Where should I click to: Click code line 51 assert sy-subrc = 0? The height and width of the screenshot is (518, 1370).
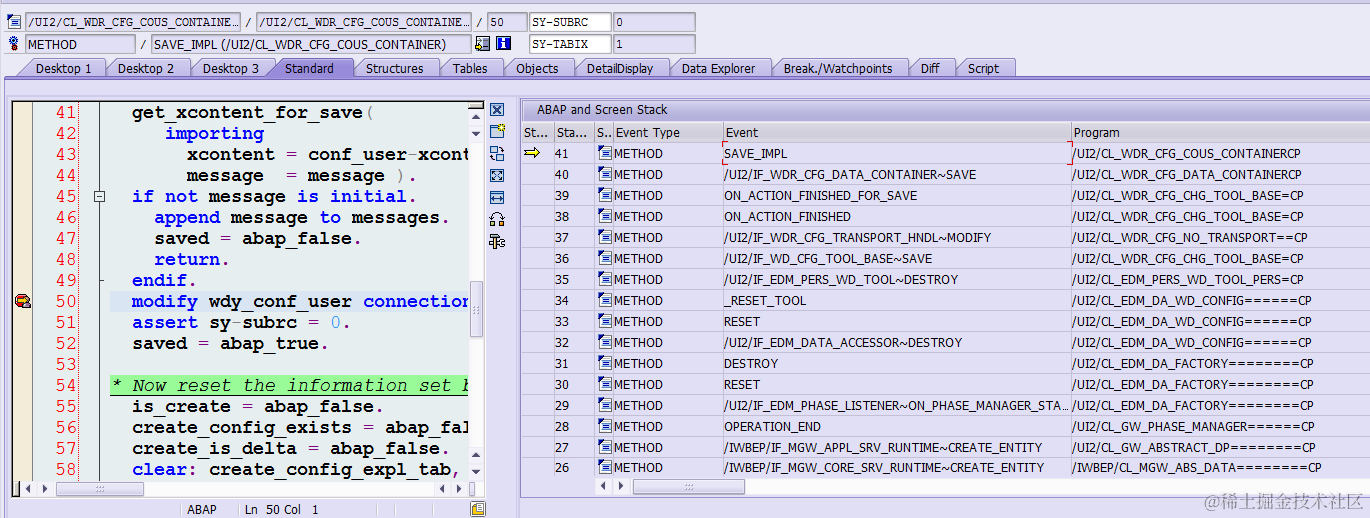coord(242,322)
